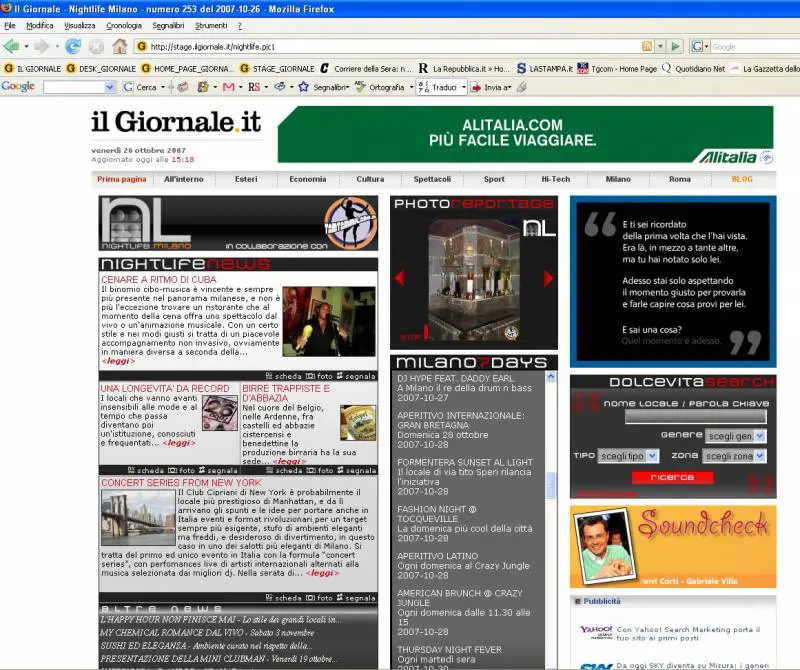Open the Cronologia menu
This screenshot has height=670, width=800.
pyautogui.click(x=124, y=25)
